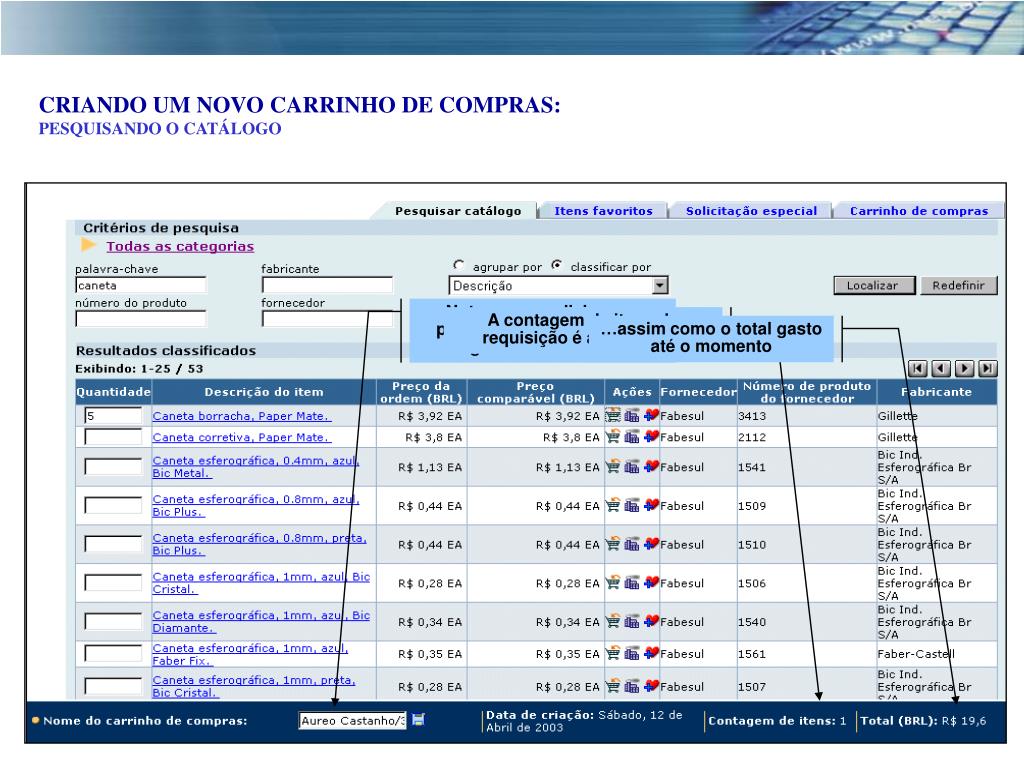Click the Redefinir button
This screenshot has width=1024, height=768.
pos(959,285)
